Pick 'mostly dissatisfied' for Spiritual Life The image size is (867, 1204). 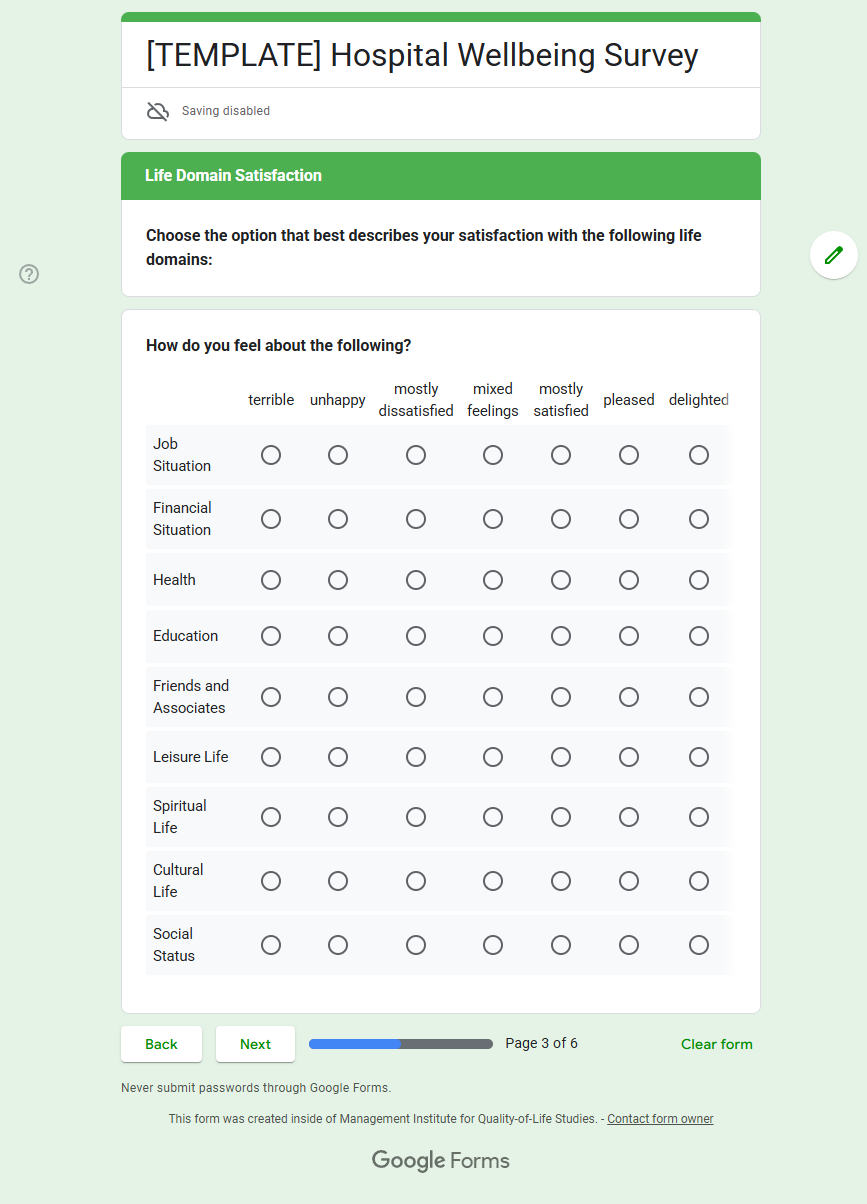[x=416, y=817]
